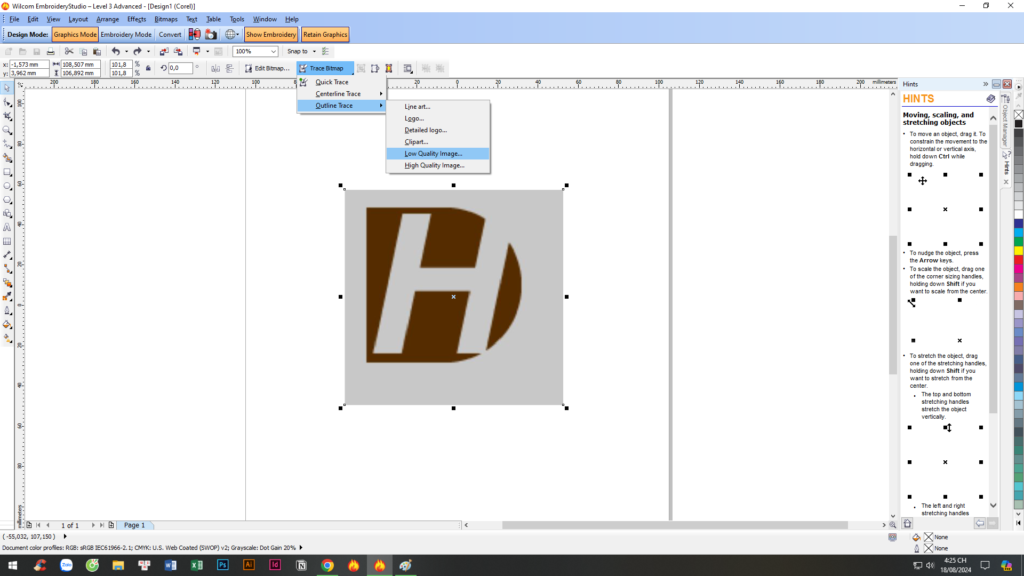1024x576 pixels.
Task: Click the Trace Bitmap button
Action: point(325,68)
